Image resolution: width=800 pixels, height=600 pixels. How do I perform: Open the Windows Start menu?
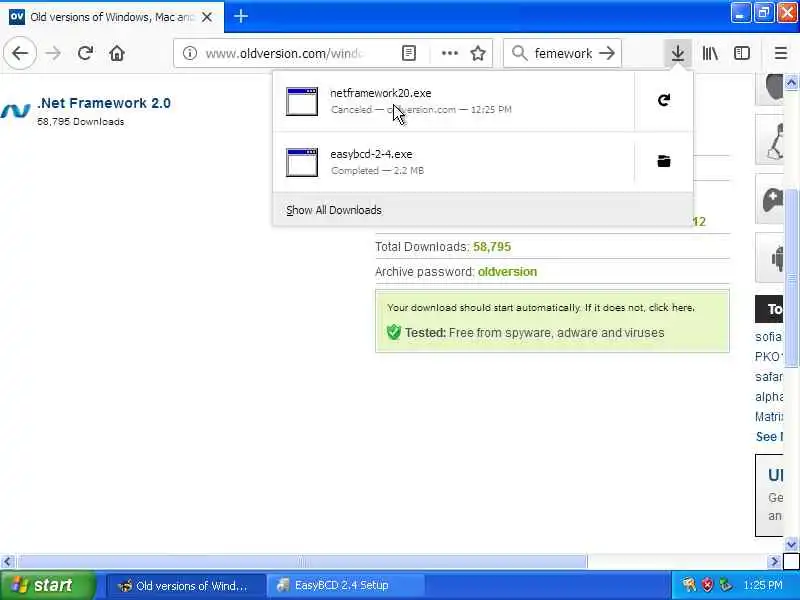tap(47, 585)
